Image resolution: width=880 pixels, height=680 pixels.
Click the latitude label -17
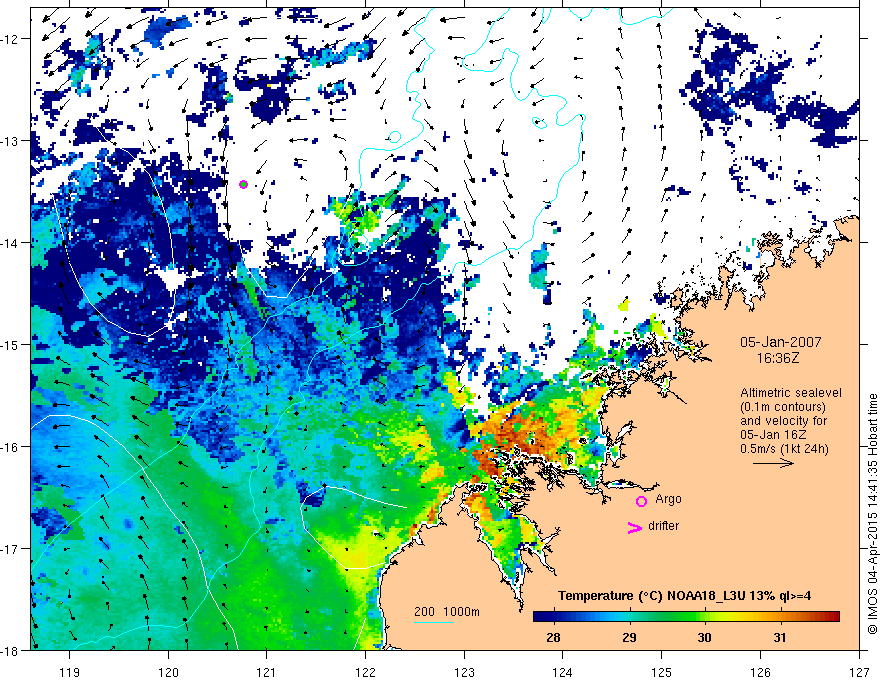tap(11, 549)
